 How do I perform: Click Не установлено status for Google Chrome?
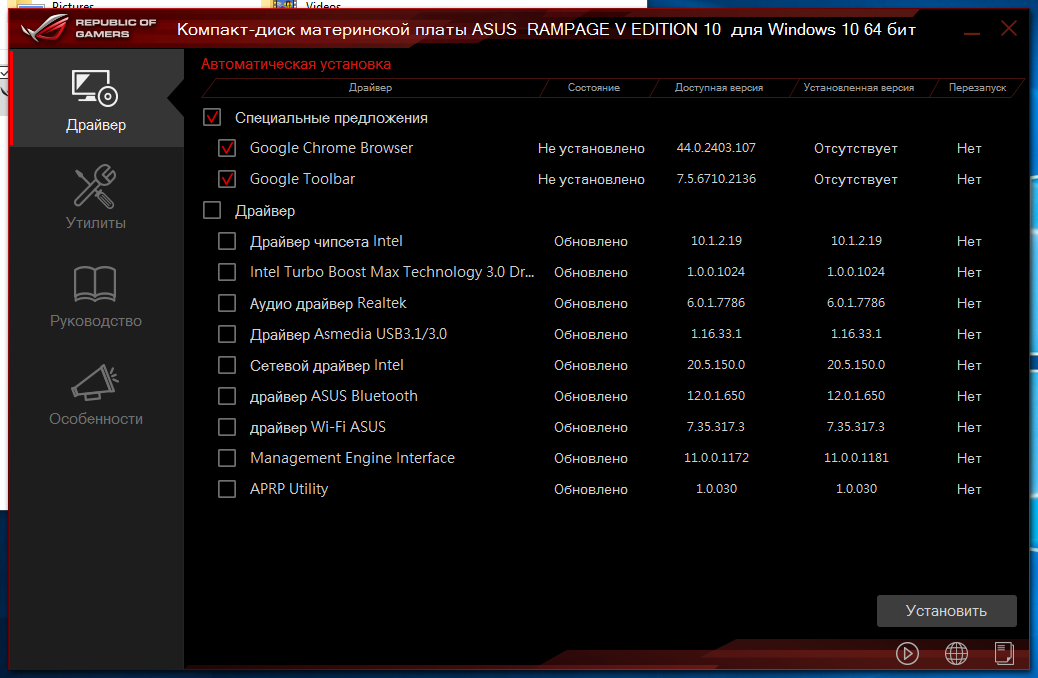(591, 148)
